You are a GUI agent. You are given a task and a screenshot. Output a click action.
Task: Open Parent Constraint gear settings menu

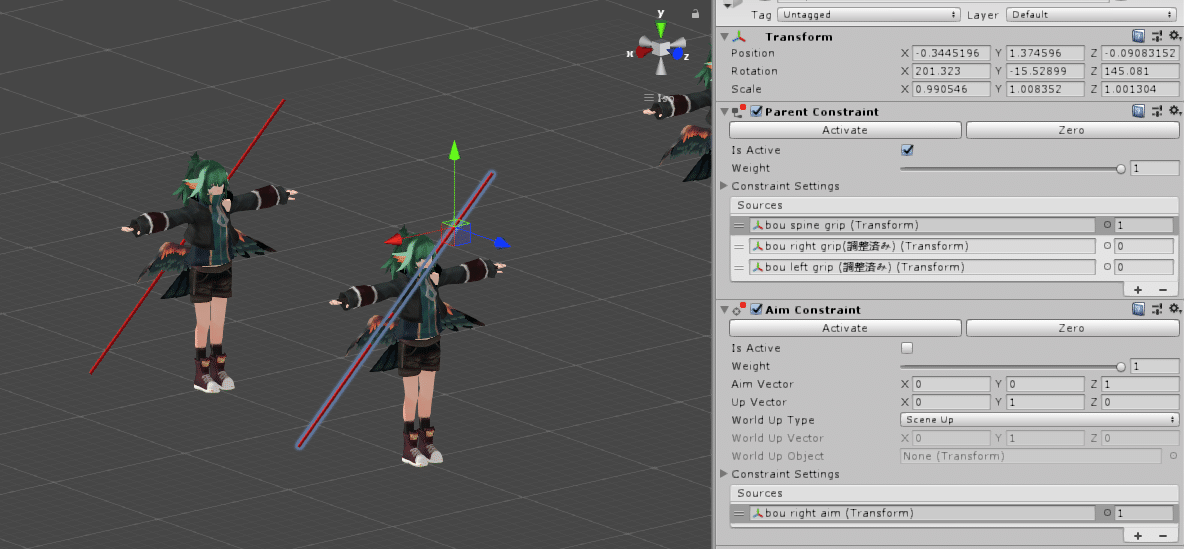point(1174,111)
